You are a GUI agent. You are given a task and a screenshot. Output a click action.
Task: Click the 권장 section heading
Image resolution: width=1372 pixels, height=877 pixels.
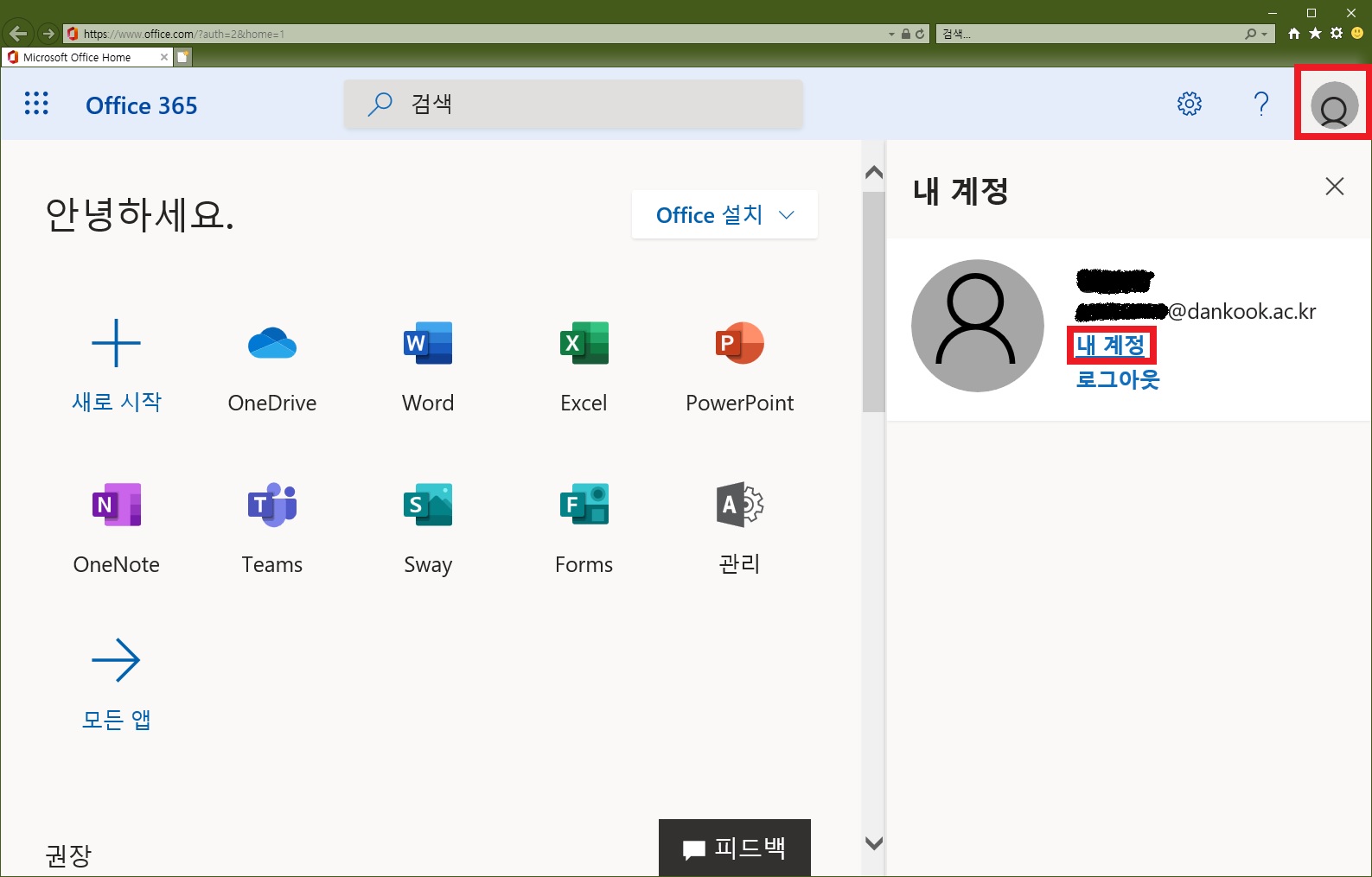tap(68, 855)
